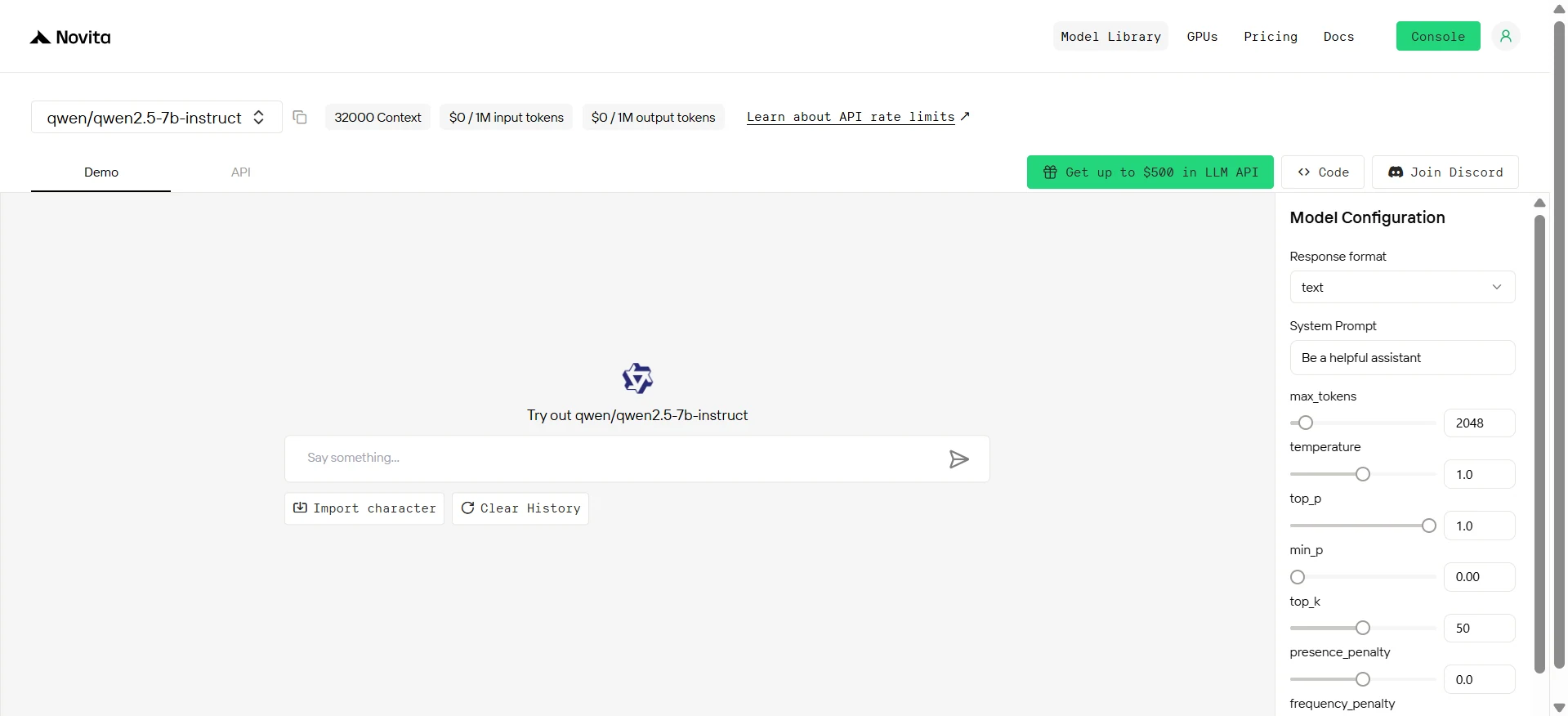Click the top_k value field 50
Image resolution: width=1568 pixels, height=716 pixels.
[x=1479, y=628]
